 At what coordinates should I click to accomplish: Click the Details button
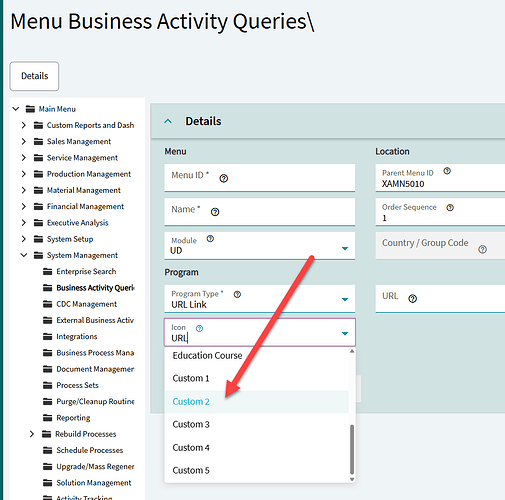coord(35,76)
